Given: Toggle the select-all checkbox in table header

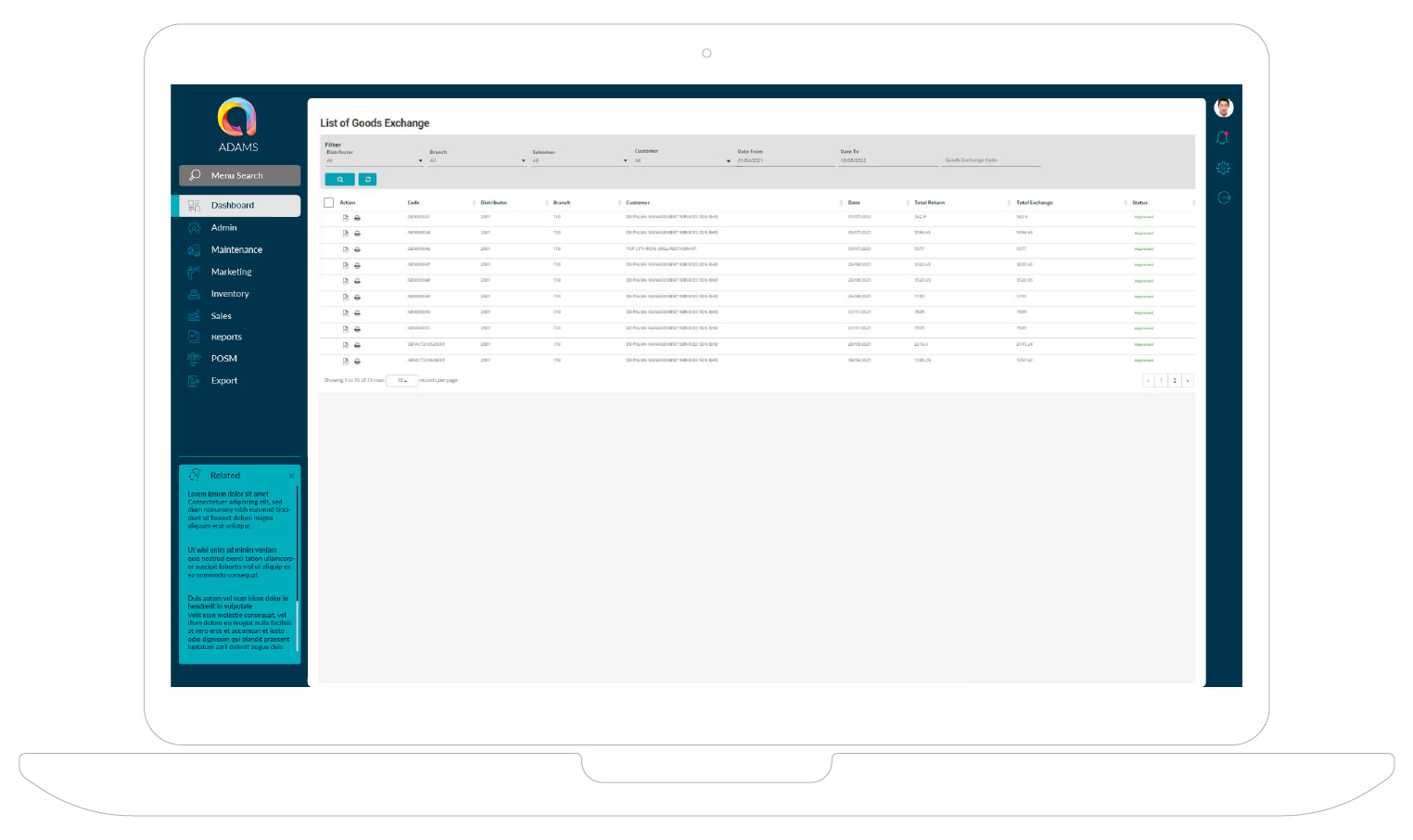Looking at the screenshot, I should (328, 202).
